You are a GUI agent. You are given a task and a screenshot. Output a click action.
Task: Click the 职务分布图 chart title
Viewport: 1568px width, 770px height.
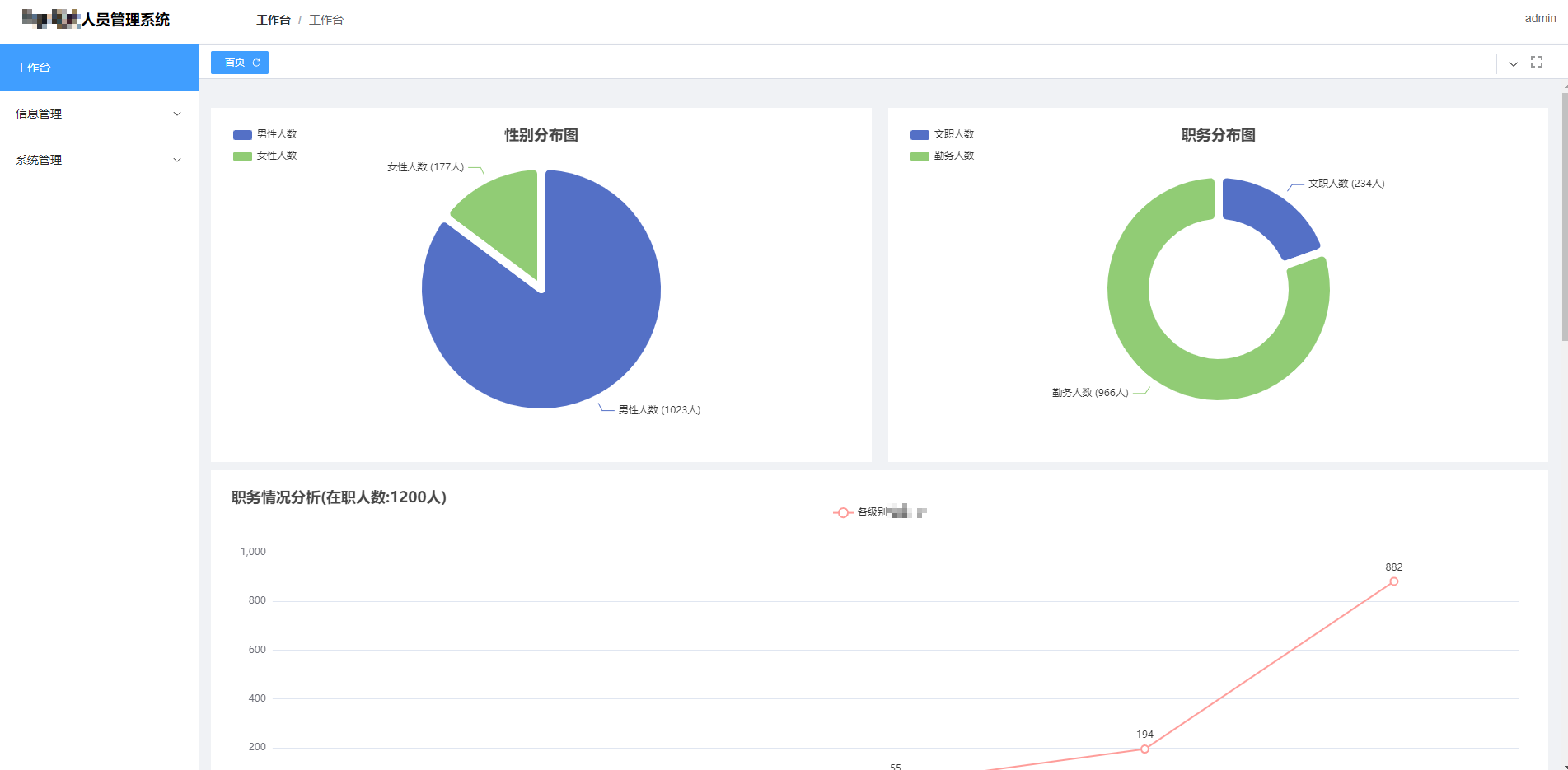(x=1218, y=135)
